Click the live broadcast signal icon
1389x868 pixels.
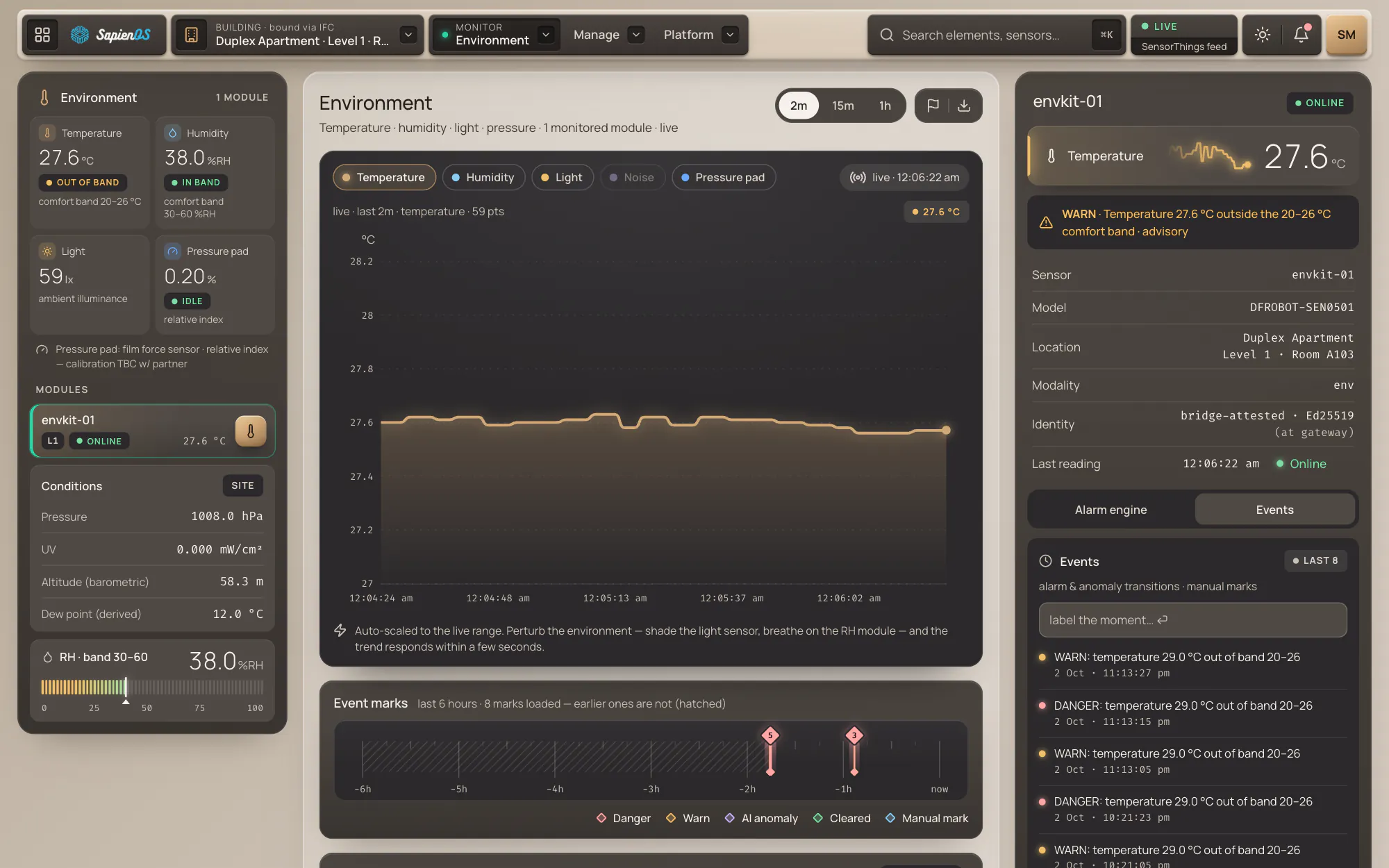click(x=858, y=177)
